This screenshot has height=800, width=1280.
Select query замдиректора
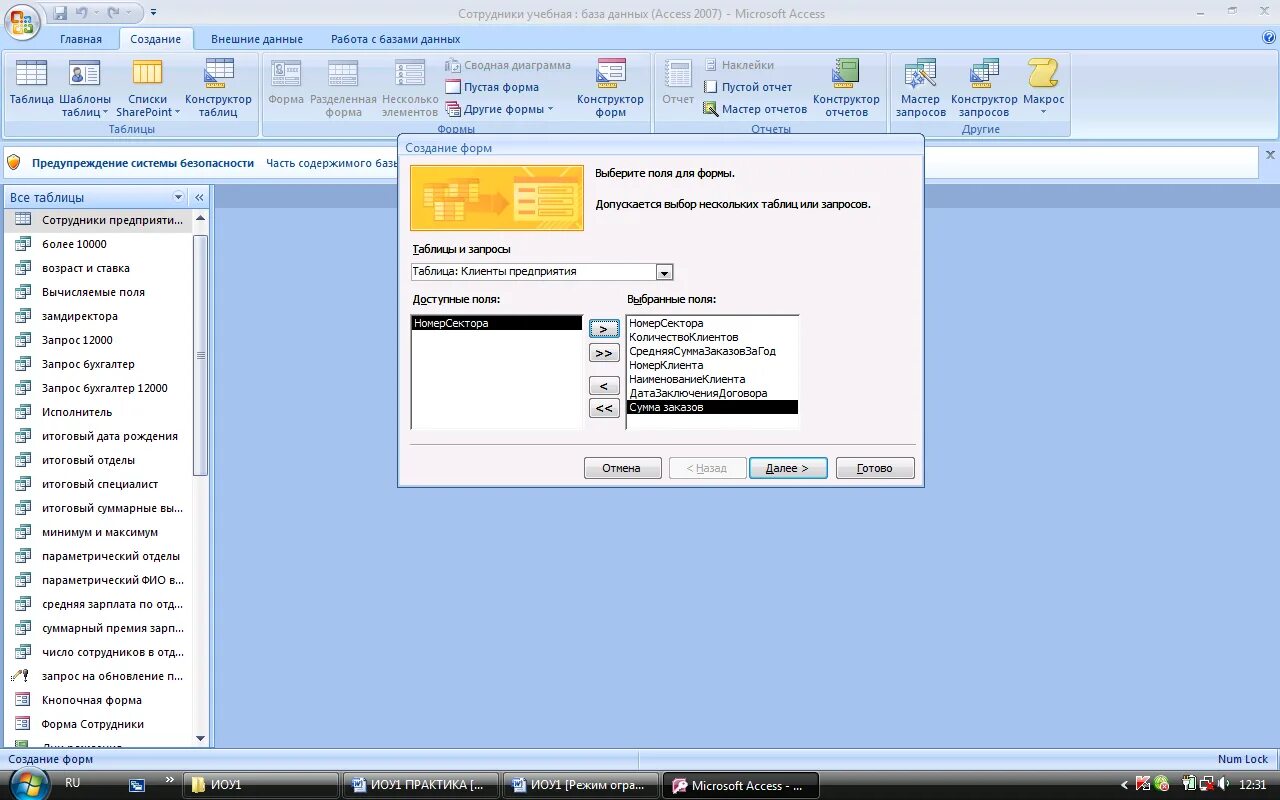point(98,316)
